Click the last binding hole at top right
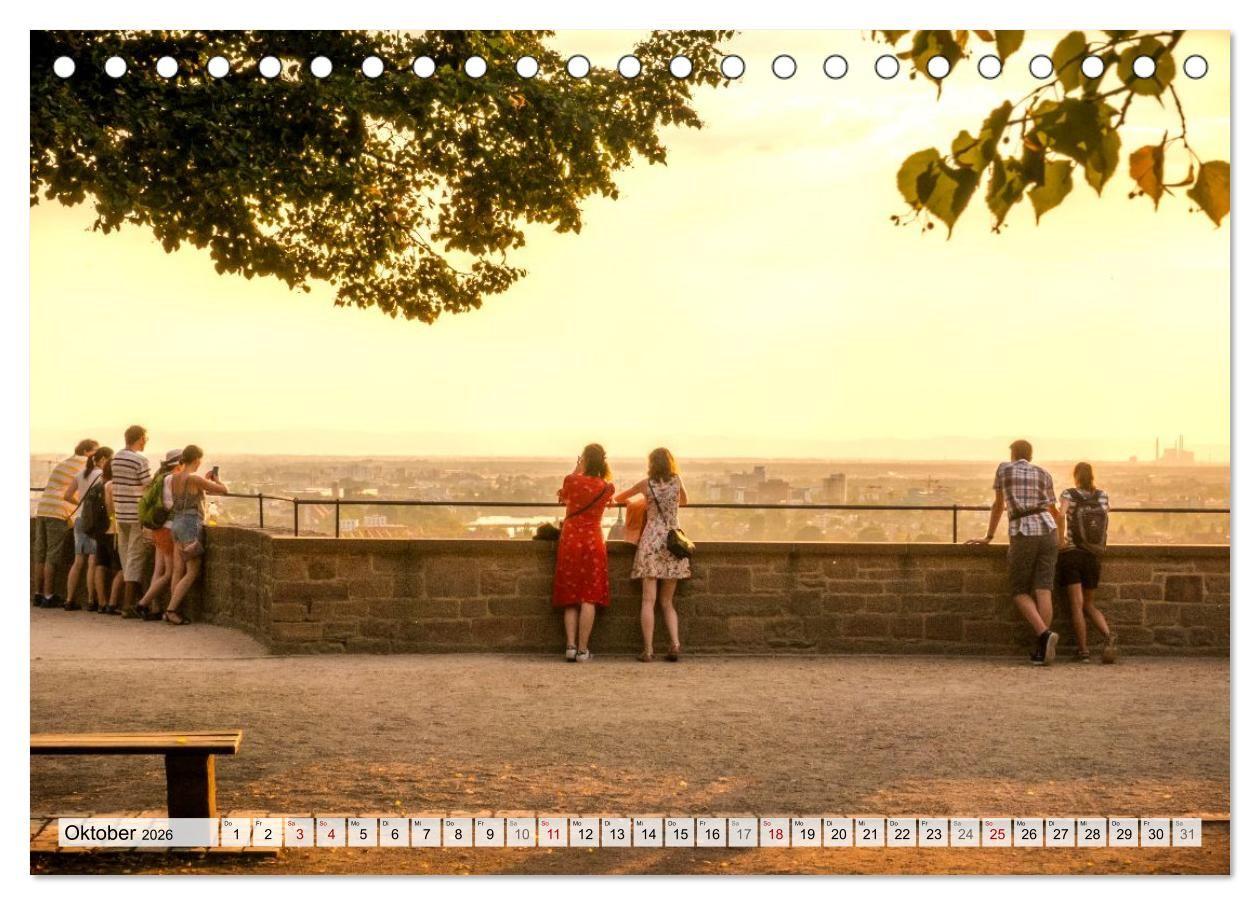 (1195, 67)
